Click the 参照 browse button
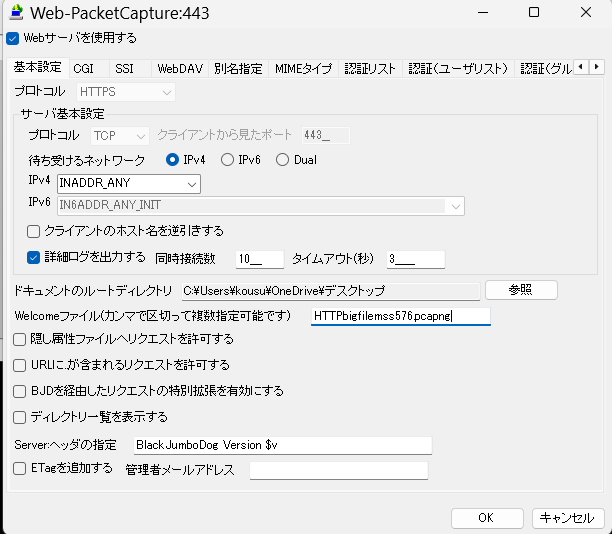 [520, 290]
